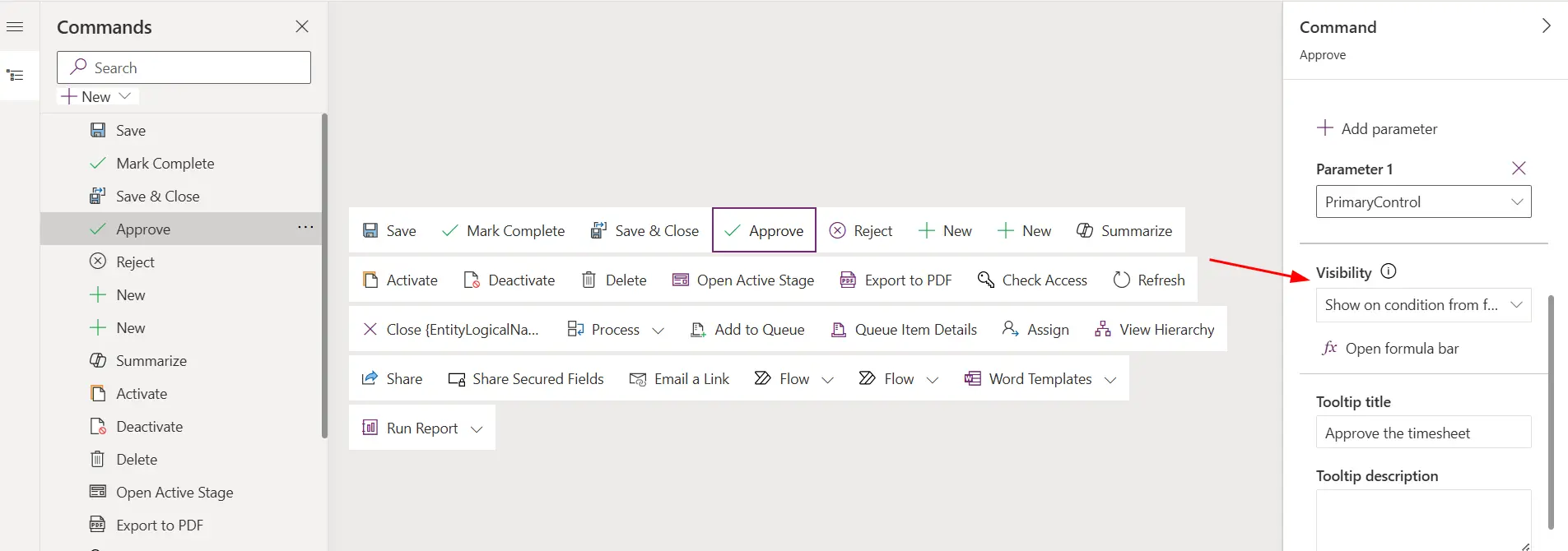Select Delete in the Commands list
Viewport: 1568px width, 551px height.
point(180,459)
